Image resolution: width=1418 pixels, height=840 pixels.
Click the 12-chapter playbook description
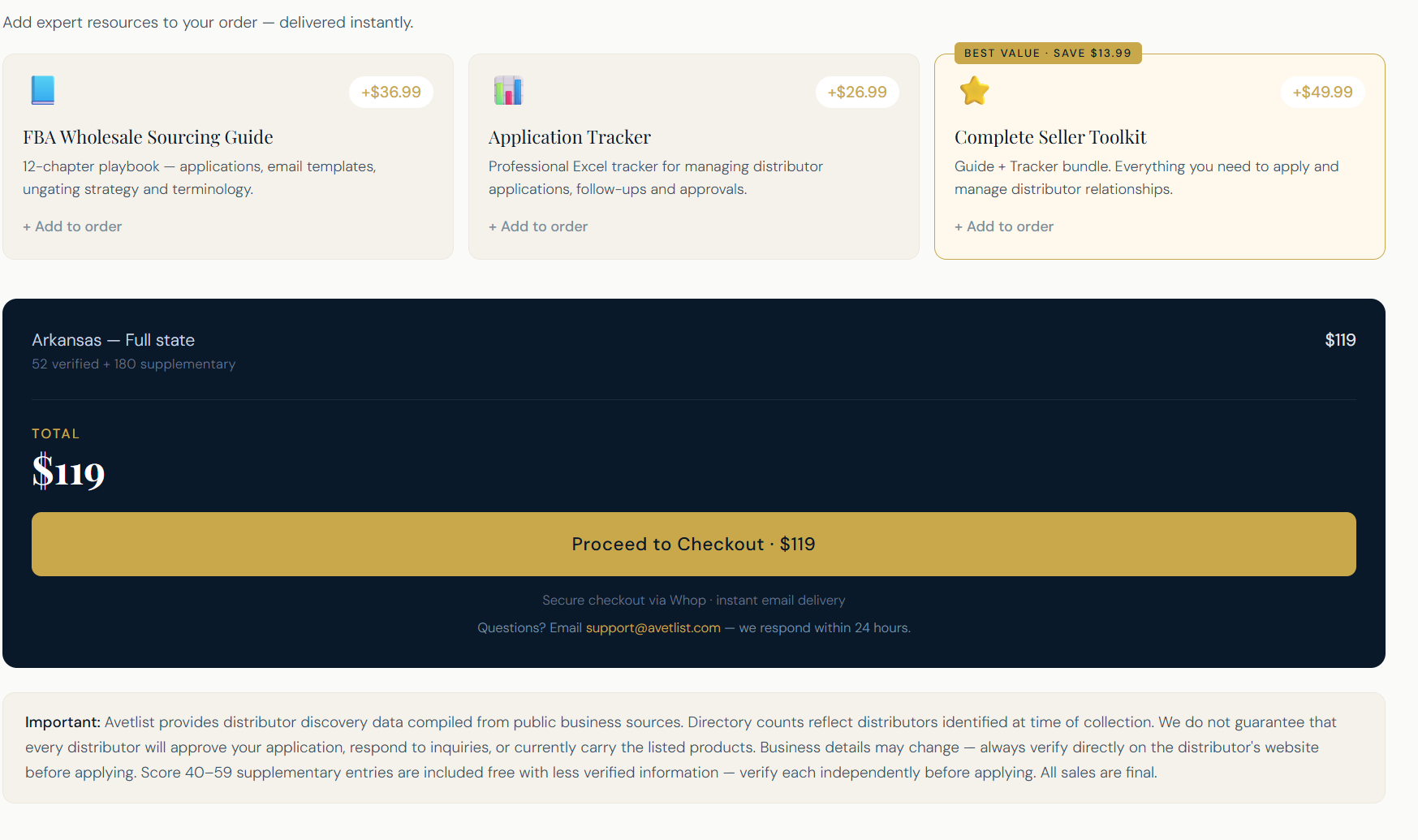coord(200,178)
